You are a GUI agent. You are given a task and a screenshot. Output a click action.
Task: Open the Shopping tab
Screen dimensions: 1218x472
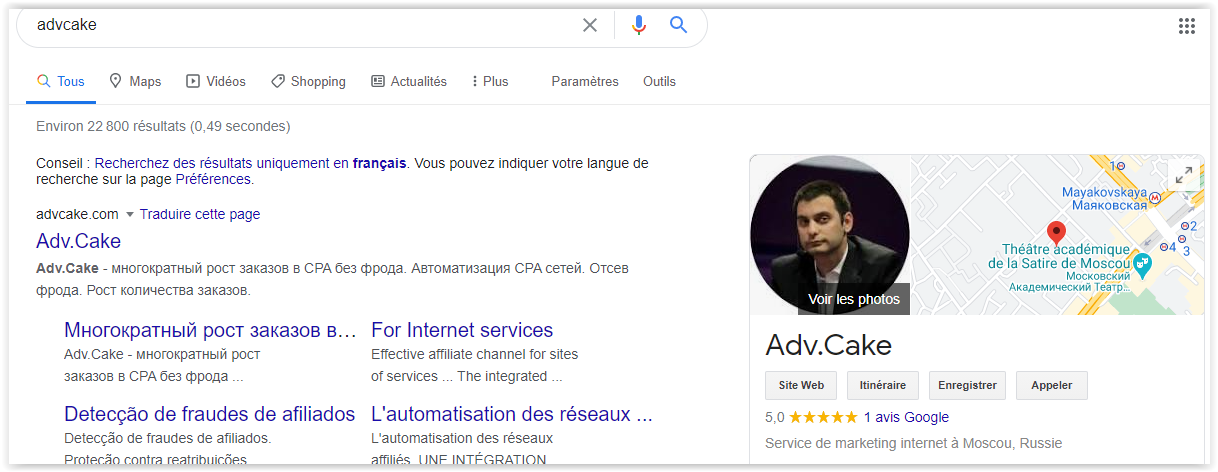tap(308, 81)
